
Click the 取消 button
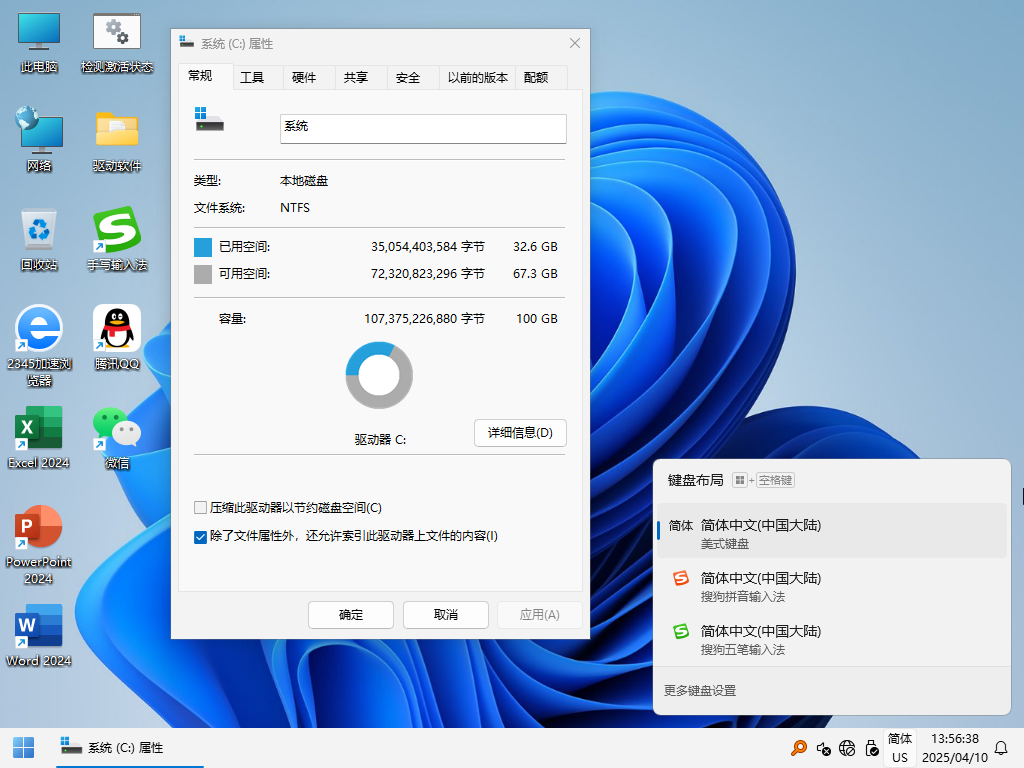[x=445, y=615]
